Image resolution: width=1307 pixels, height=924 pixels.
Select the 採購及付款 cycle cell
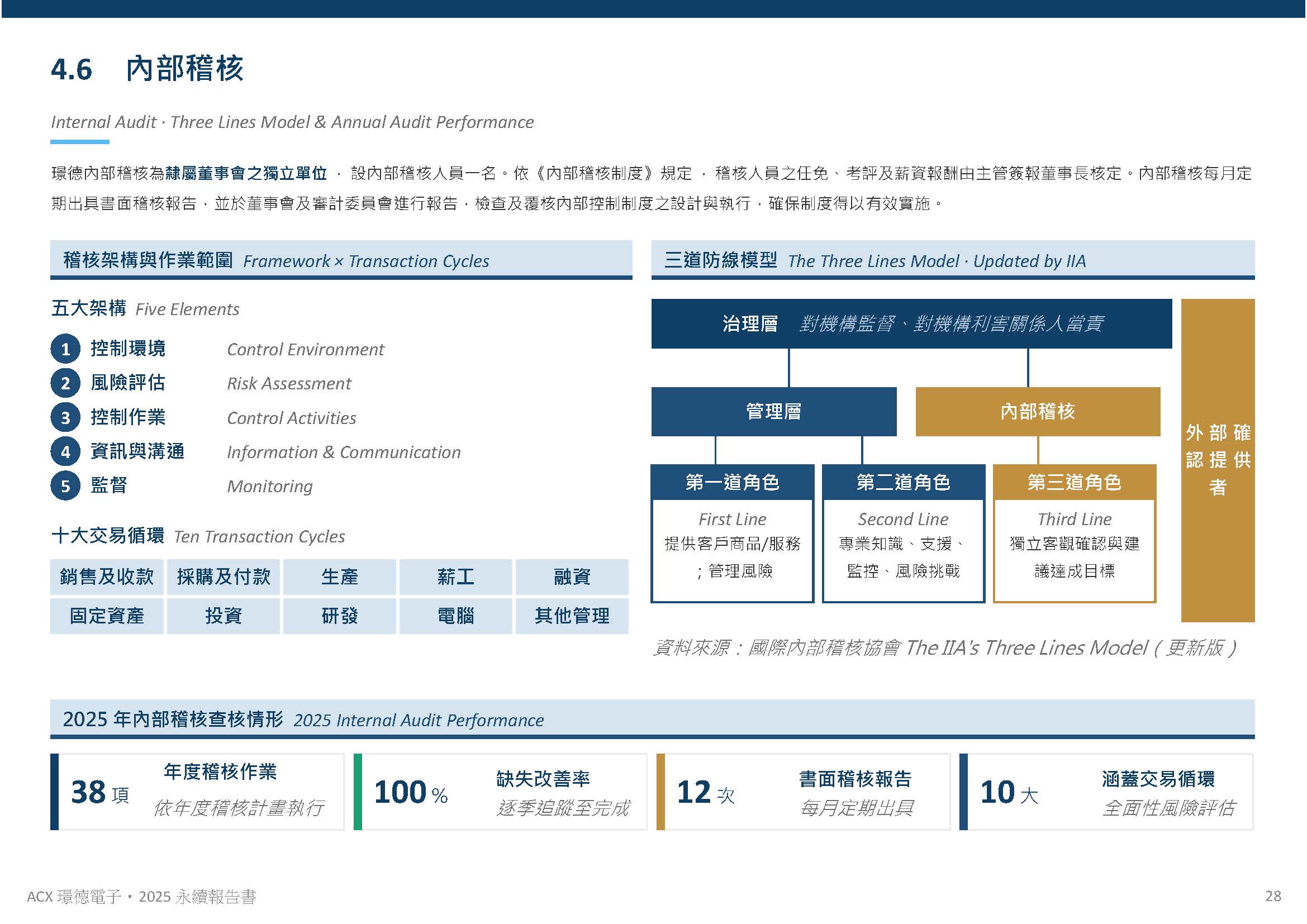[224, 577]
